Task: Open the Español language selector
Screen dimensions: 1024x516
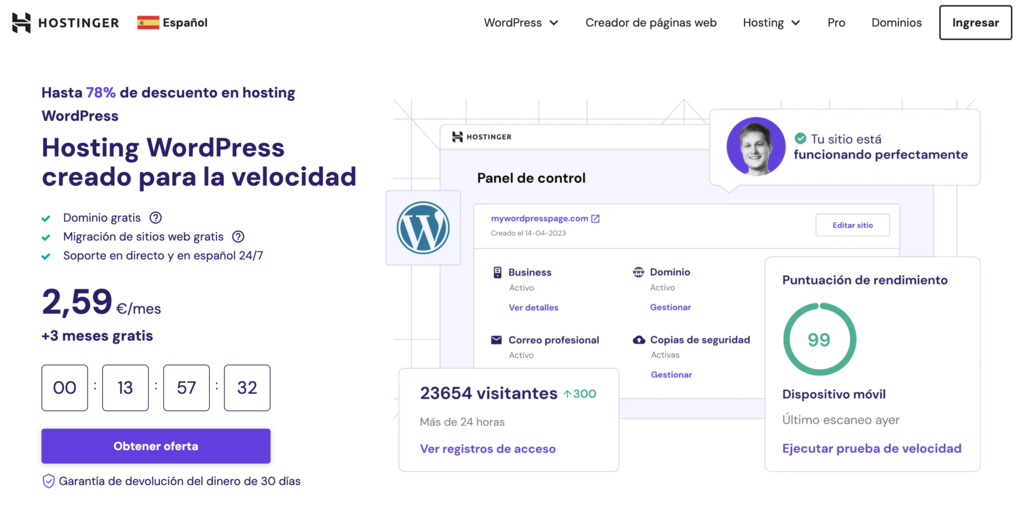Action: click(x=184, y=22)
